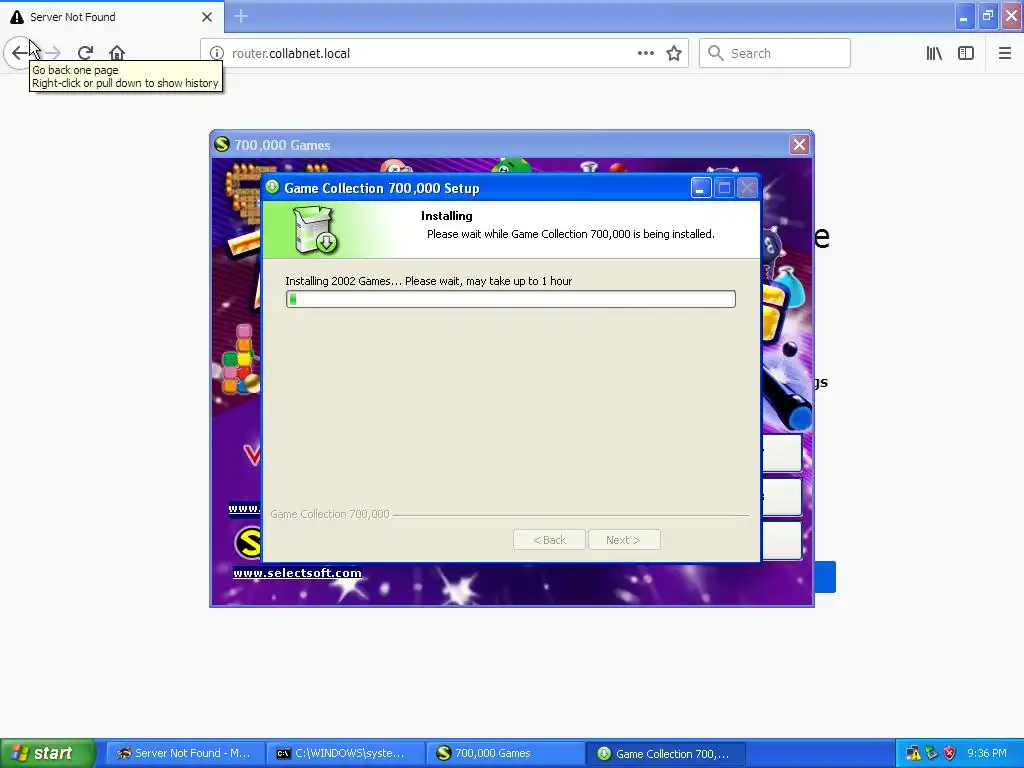Show site information for router.collabnet.local
Image resolution: width=1024 pixels, height=768 pixels.
(x=217, y=54)
